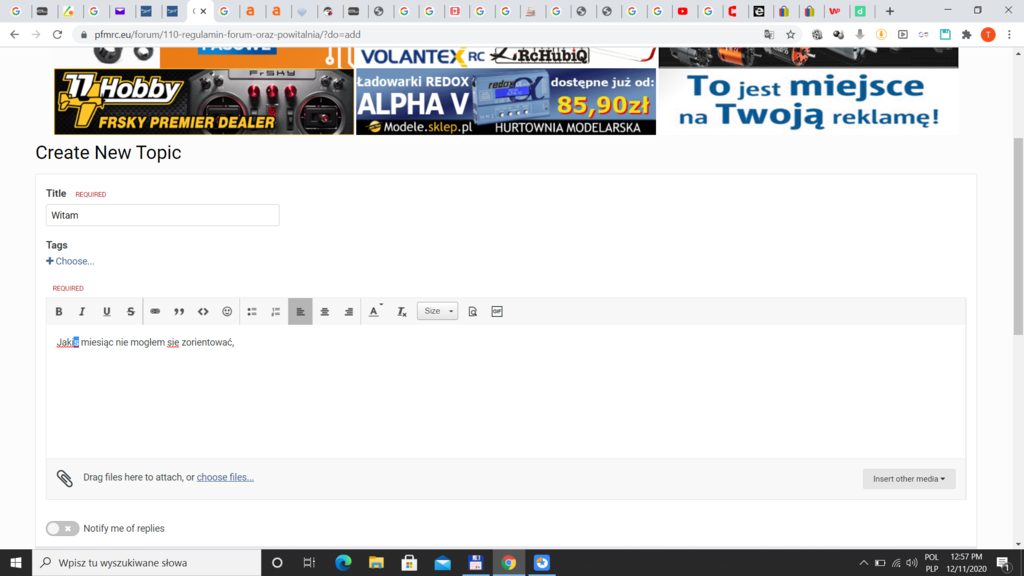Open the emoji picker in the editor
Screen dimensions: 1024x576
(x=227, y=312)
